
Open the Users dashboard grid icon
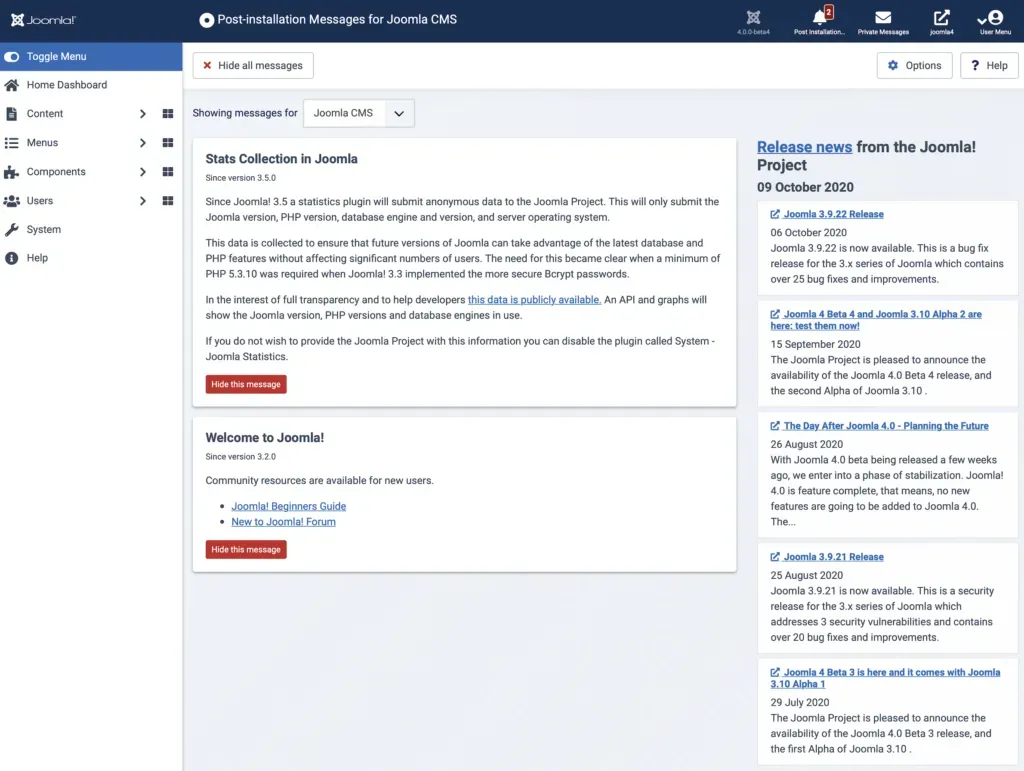coord(167,200)
